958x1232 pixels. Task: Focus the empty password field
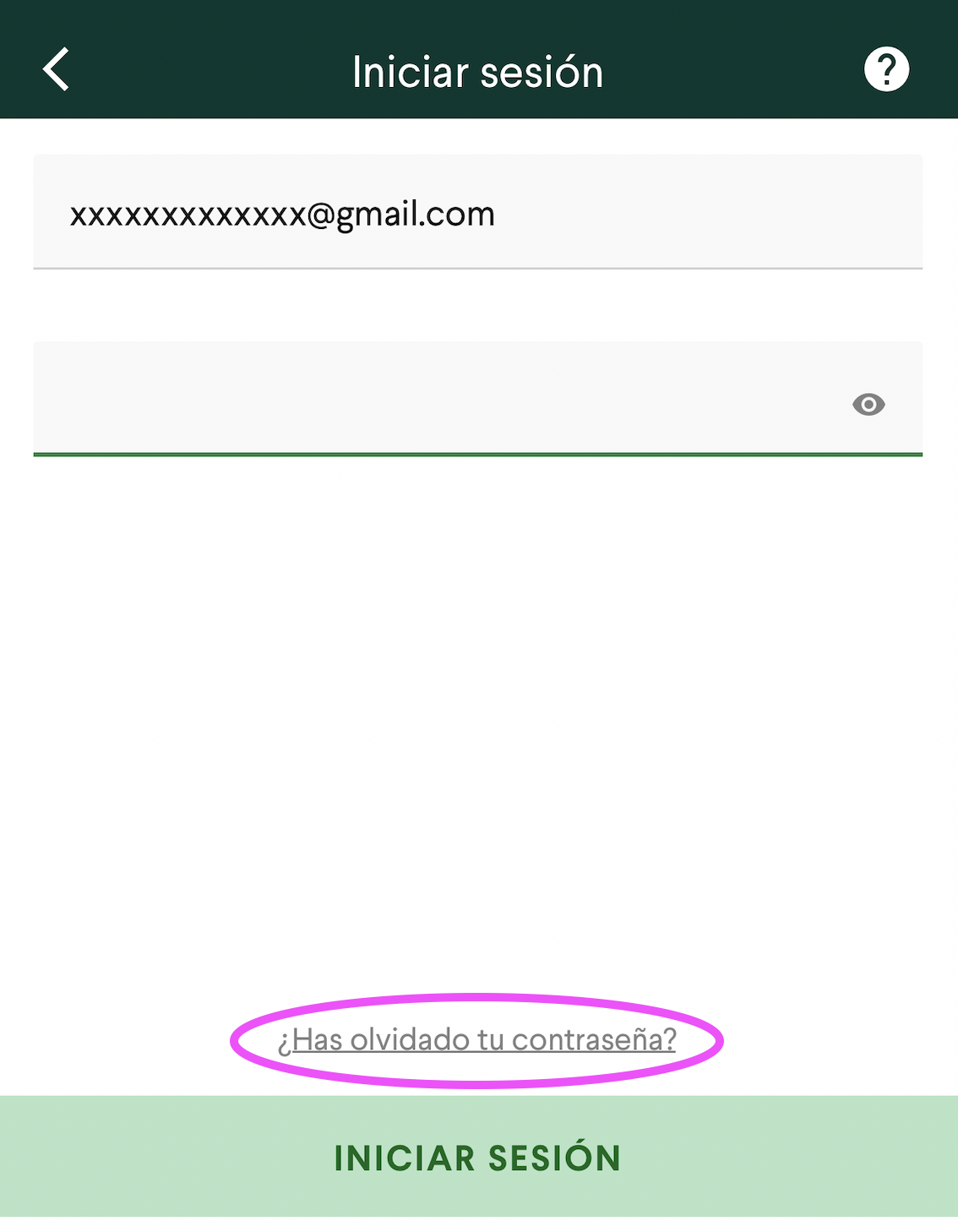coord(478,399)
